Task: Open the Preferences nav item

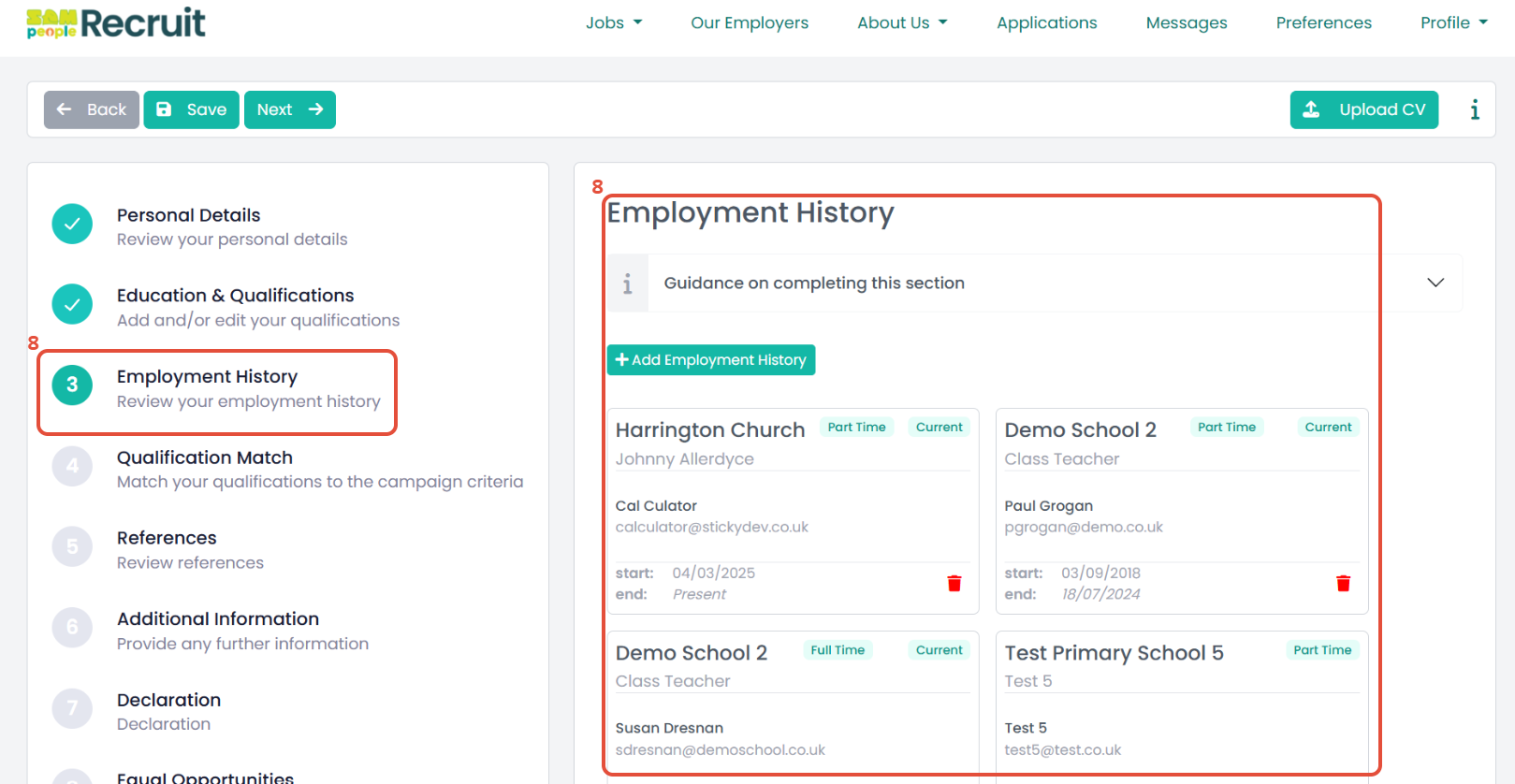Action: click(x=1323, y=23)
